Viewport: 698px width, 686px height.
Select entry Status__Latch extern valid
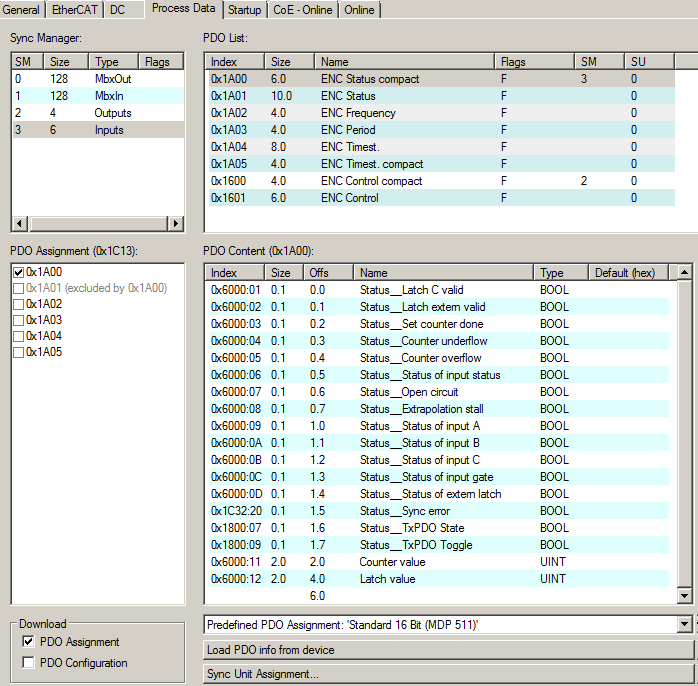coord(439,307)
